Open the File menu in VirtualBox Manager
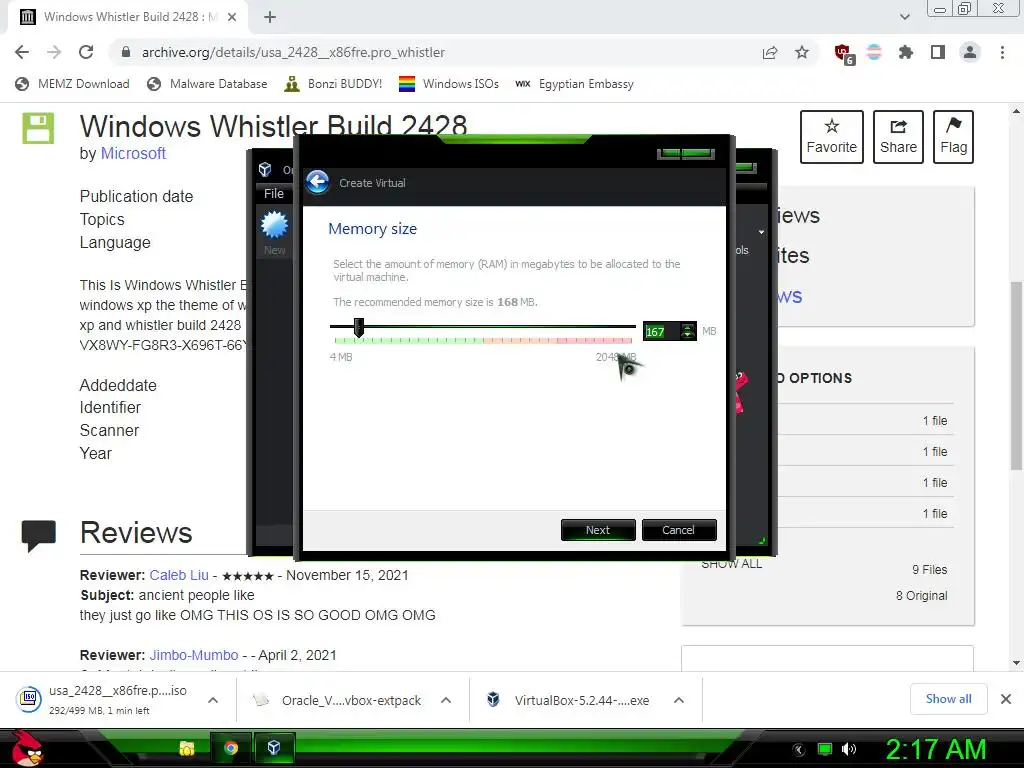This screenshot has height=768, width=1024. pyautogui.click(x=274, y=193)
